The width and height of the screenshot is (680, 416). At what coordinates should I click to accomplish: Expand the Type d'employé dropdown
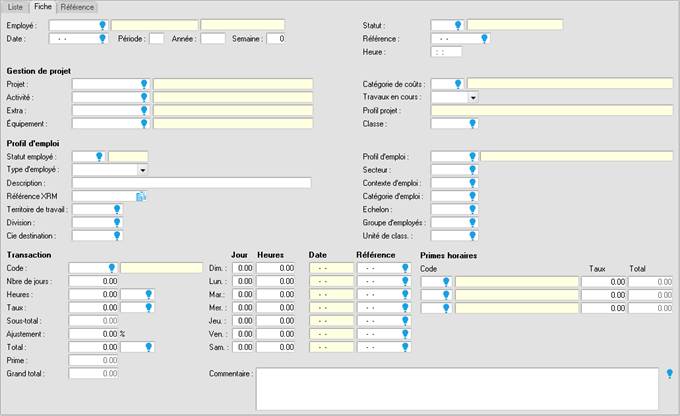[143, 170]
